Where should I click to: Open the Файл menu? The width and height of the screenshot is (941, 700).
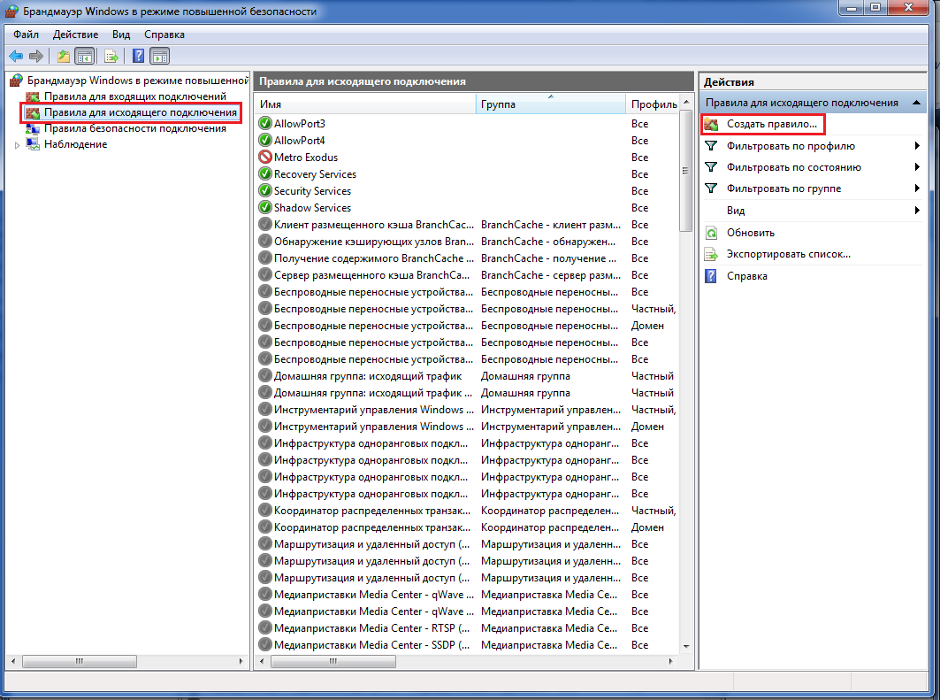pos(26,34)
